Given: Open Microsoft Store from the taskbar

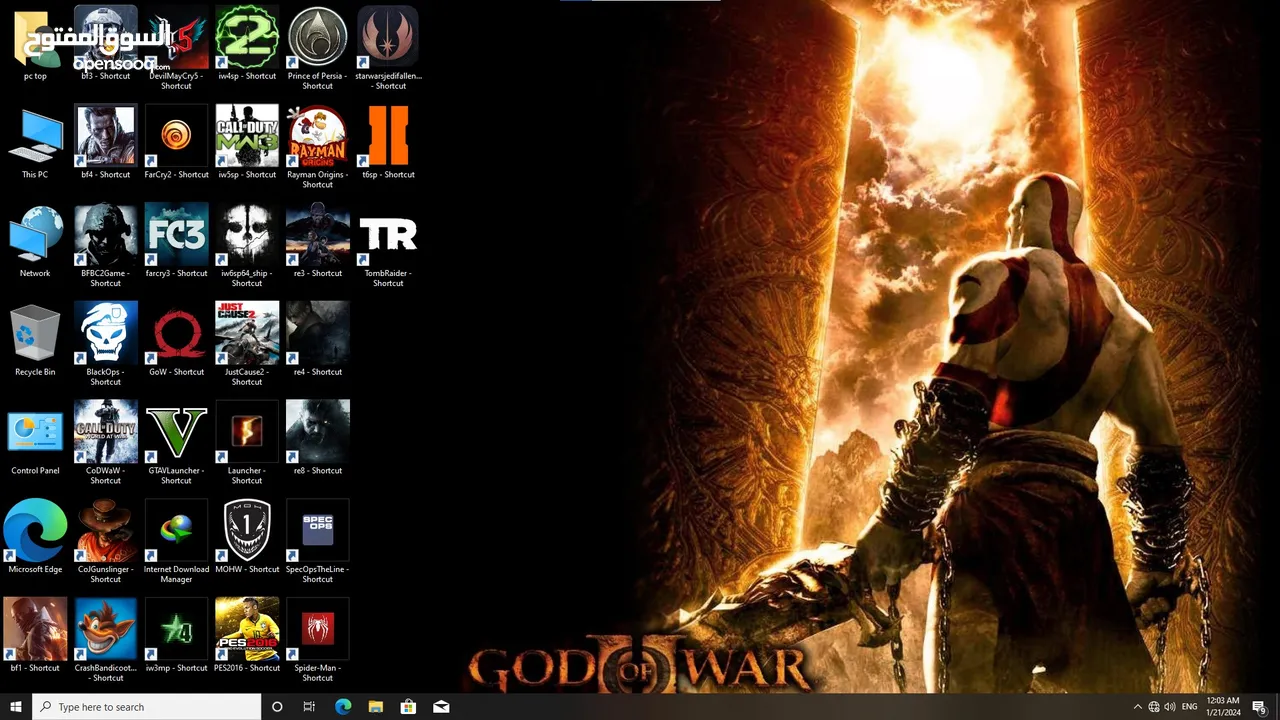Looking at the screenshot, I should point(408,707).
